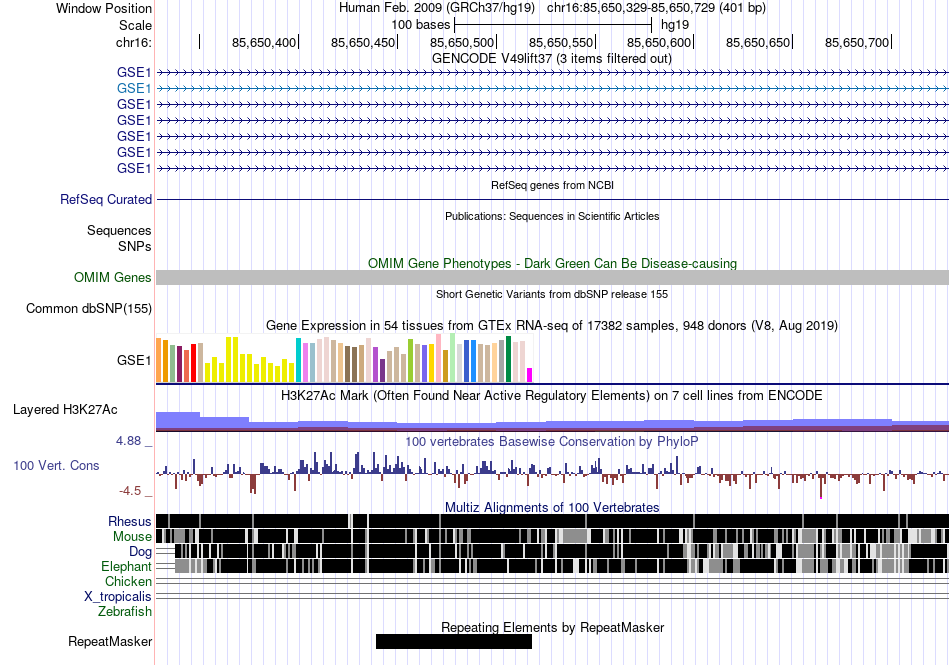The image size is (950, 665).
Task: Click the SNPs label in Publications track
Action: point(135,246)
